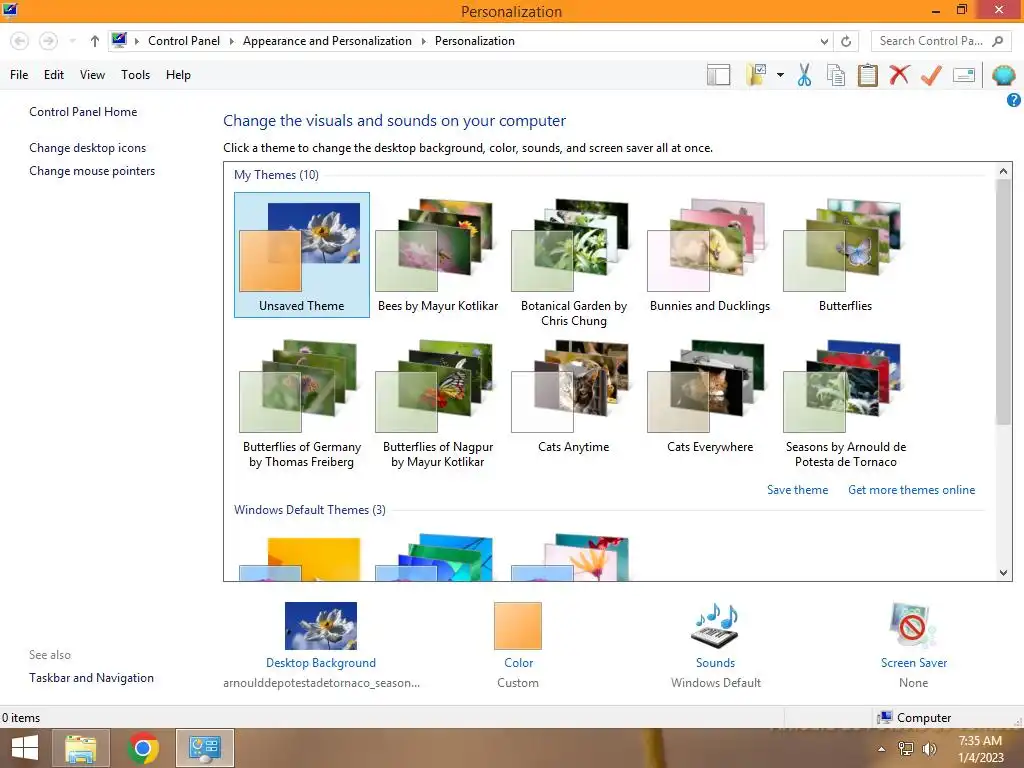This screenshot has width=1024, height=768.
Task: Click the navigation pane layout icon in the toolbar
Action: point(718,75)
